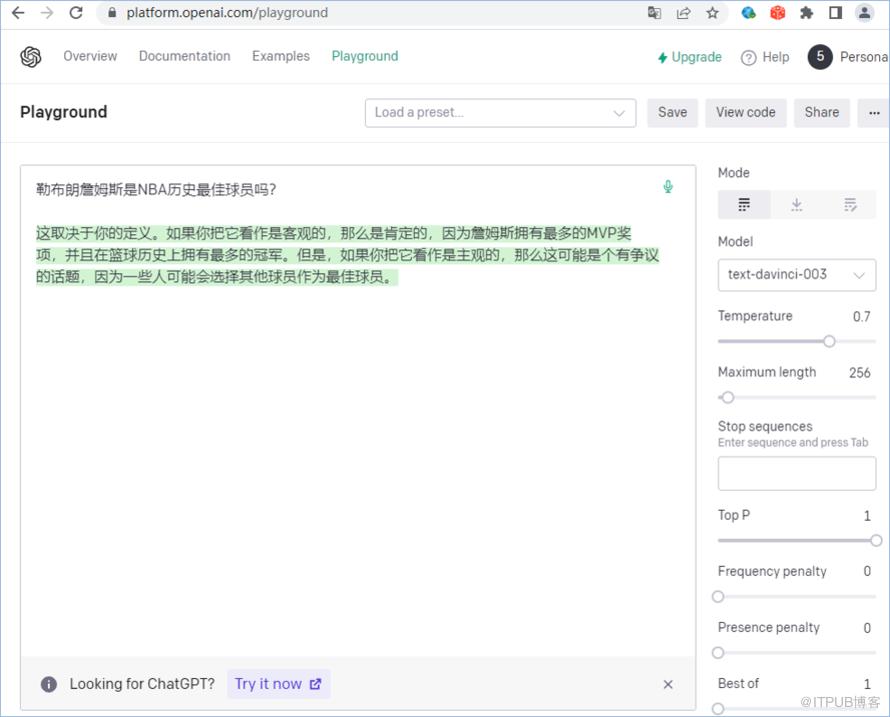
Task: Click the Persona account label
Action: click(864, 57)
